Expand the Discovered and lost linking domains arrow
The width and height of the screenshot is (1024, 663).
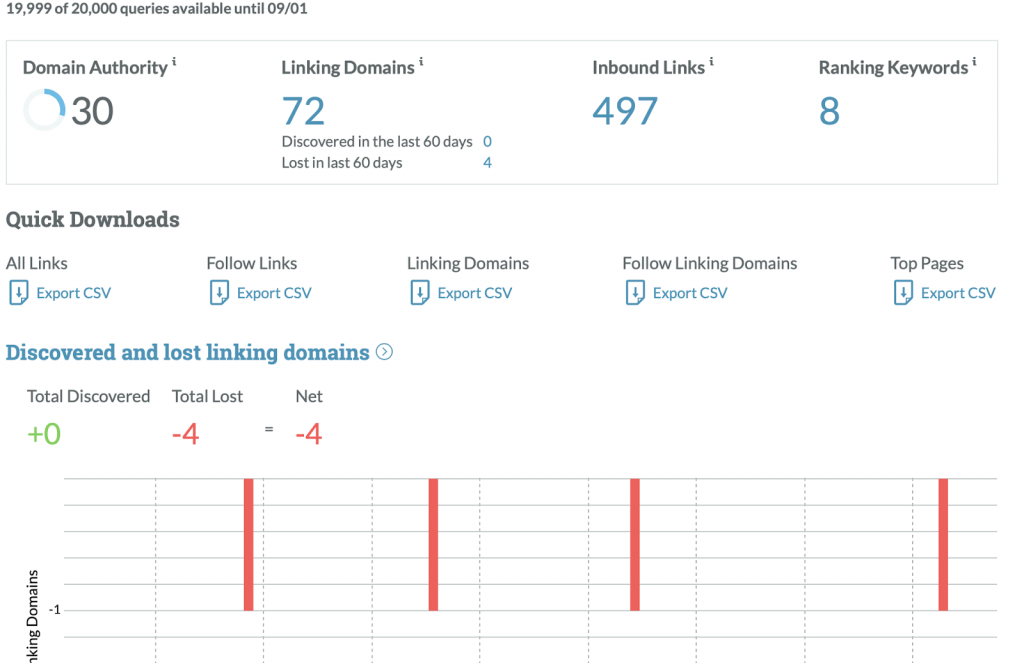tap(383, 352)
